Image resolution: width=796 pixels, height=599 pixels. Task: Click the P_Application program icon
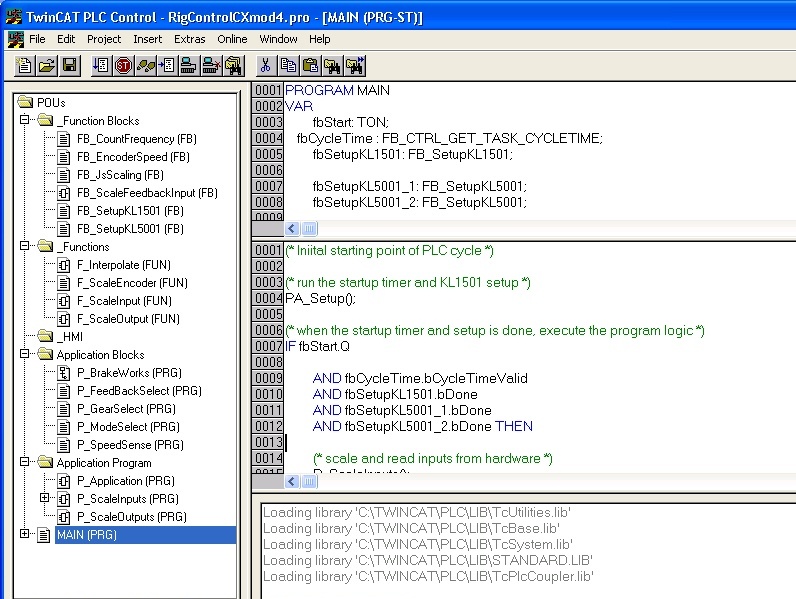tap(63, 481)
